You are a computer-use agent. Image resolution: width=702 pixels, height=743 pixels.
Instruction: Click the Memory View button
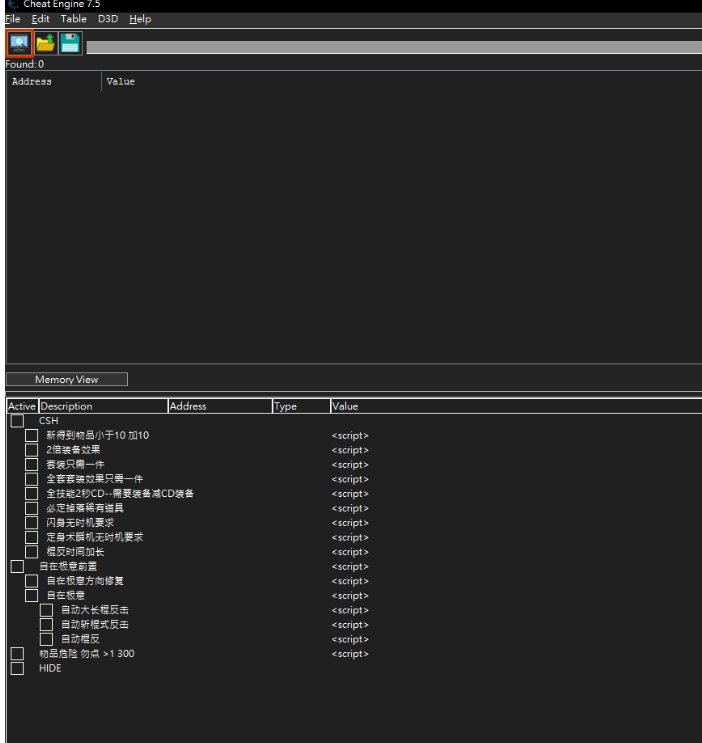pos(67,379)
